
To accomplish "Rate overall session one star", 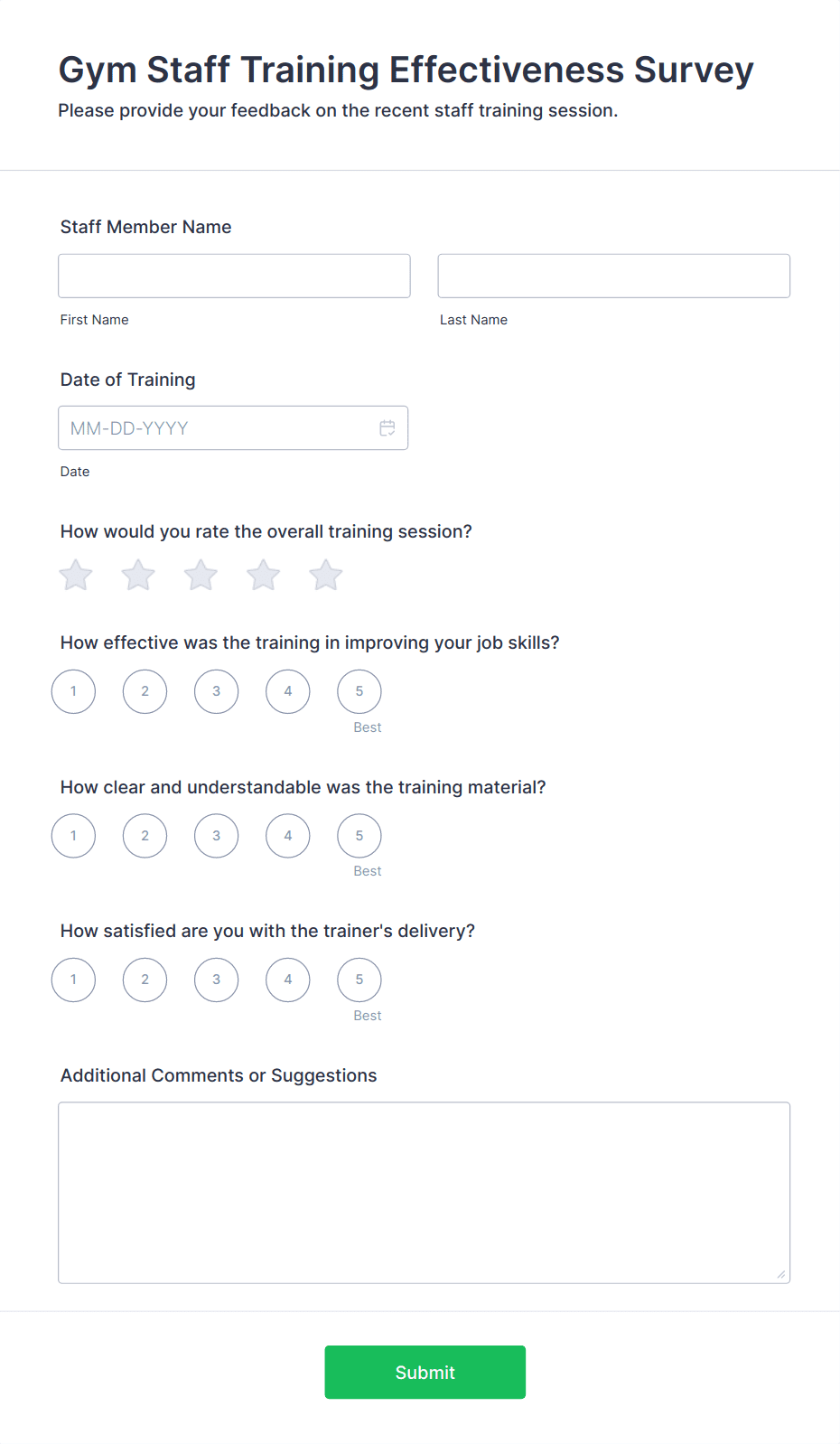I will click(76, 576).
